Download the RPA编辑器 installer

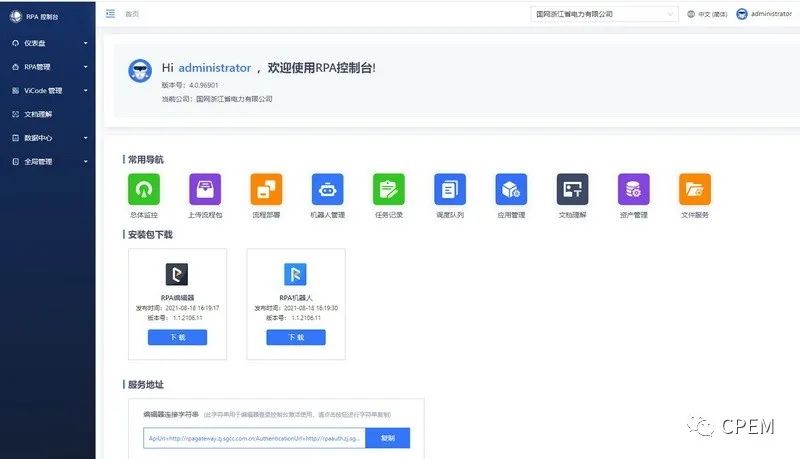pyautogui.click(x=178, y=337)
